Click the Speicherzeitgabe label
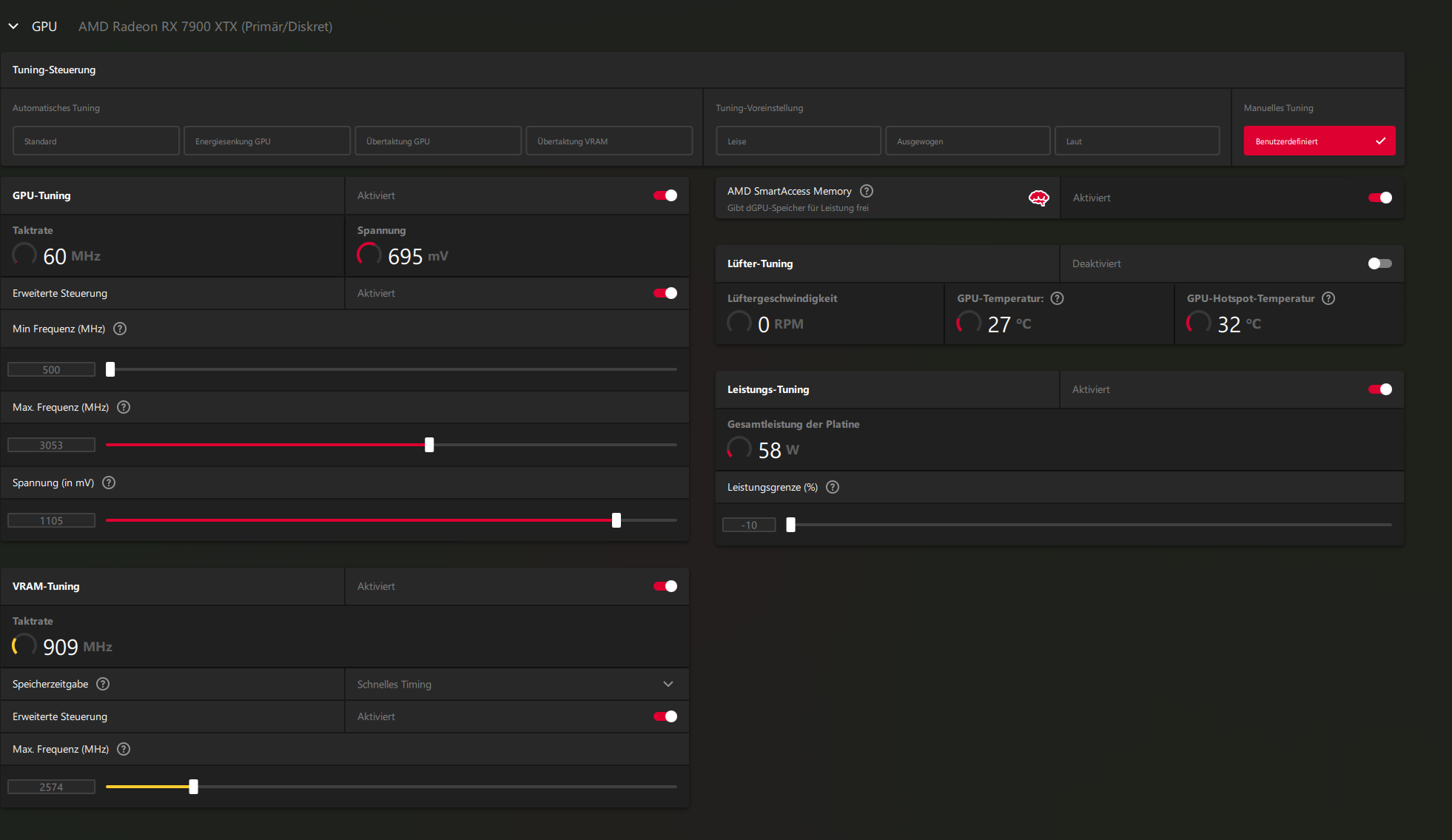Screen dimensions: 1452x840 (x=50, y=684)
